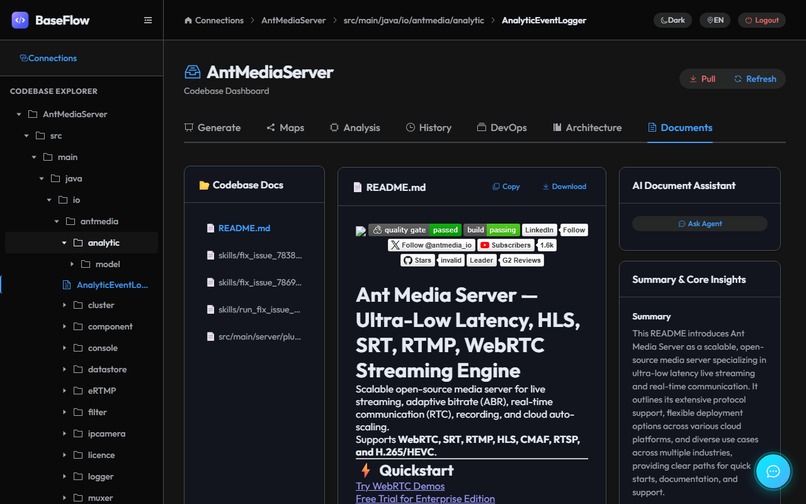The width and height of the screenshot is (806, 504).
Task: Open the Architecture tab
Action: click(587, 128)
